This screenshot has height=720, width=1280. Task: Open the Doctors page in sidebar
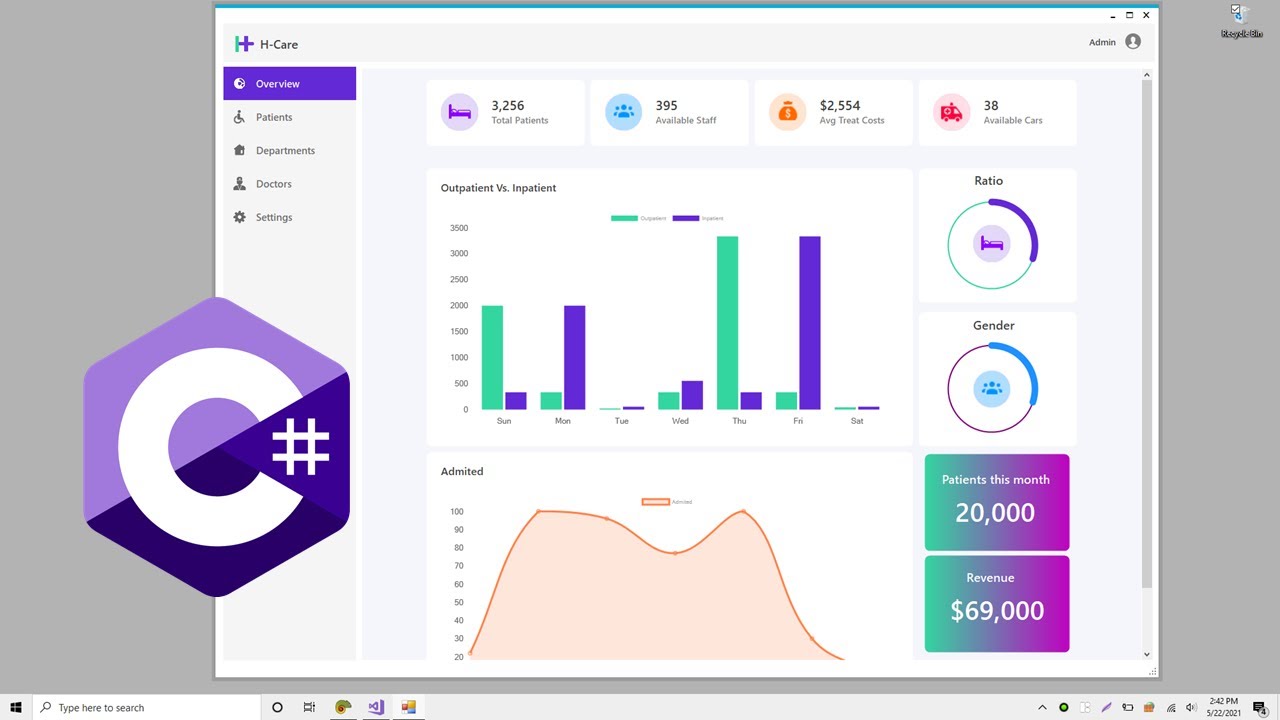click(289, 184)
